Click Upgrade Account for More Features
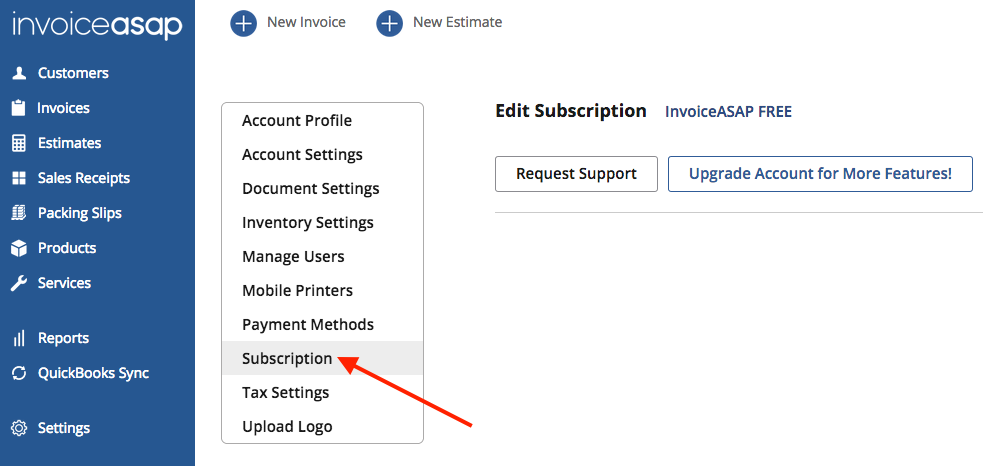The width and height of the screenshot is (1007, 466). 820,174
